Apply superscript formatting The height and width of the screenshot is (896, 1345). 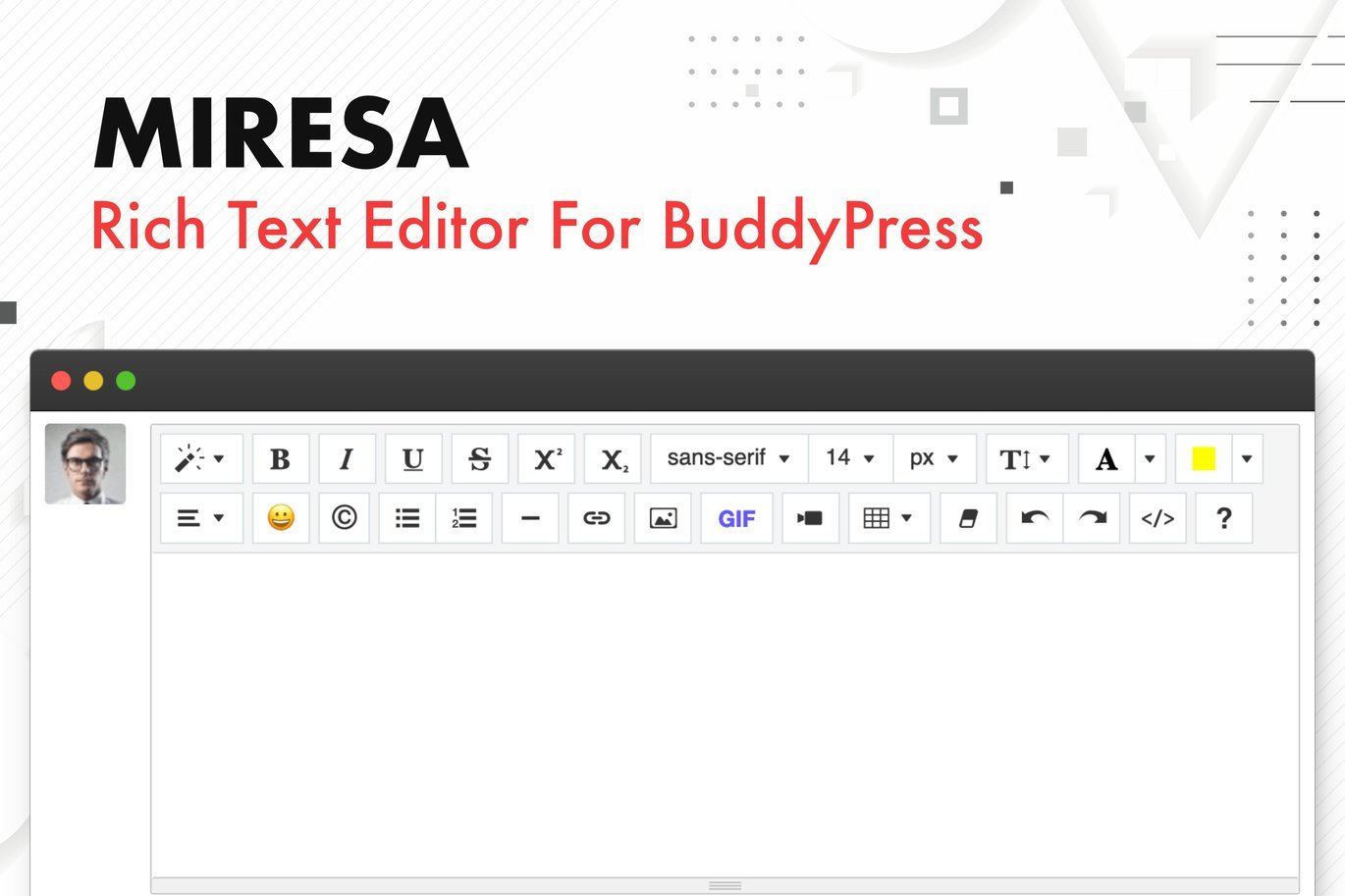(x=546, y=457)
